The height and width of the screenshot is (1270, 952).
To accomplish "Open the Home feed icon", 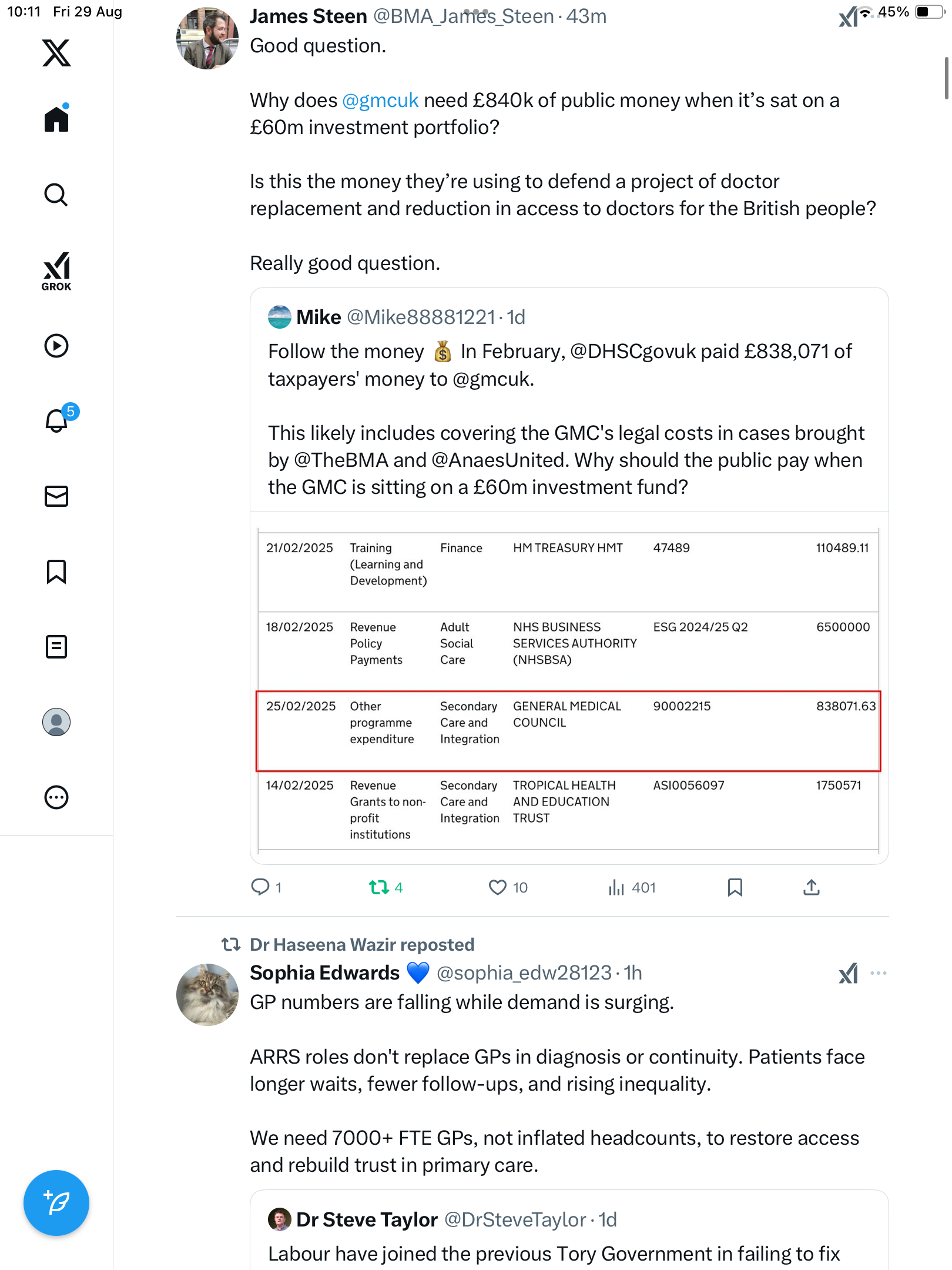I will tap(56, 119).
